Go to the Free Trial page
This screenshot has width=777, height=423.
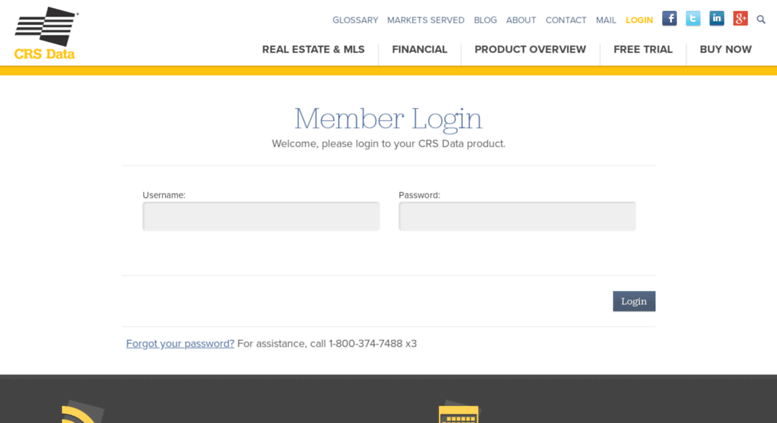[643, 50]
